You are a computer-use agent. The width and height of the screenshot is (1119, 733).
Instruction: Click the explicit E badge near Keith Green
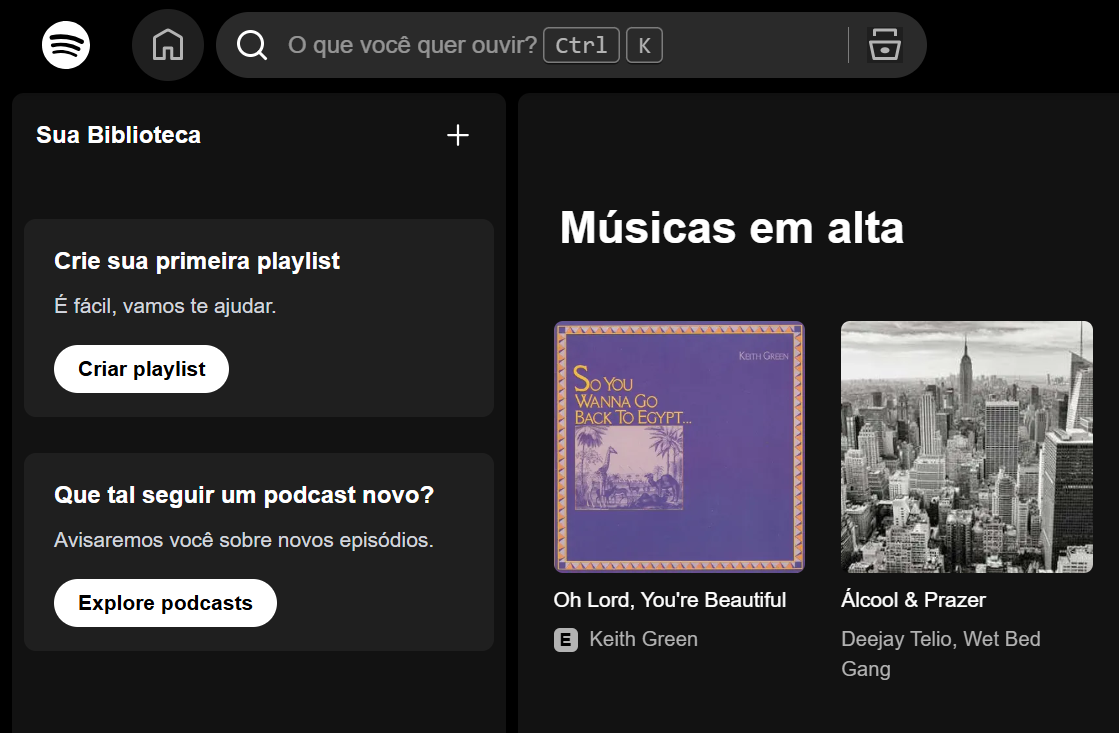566,640
